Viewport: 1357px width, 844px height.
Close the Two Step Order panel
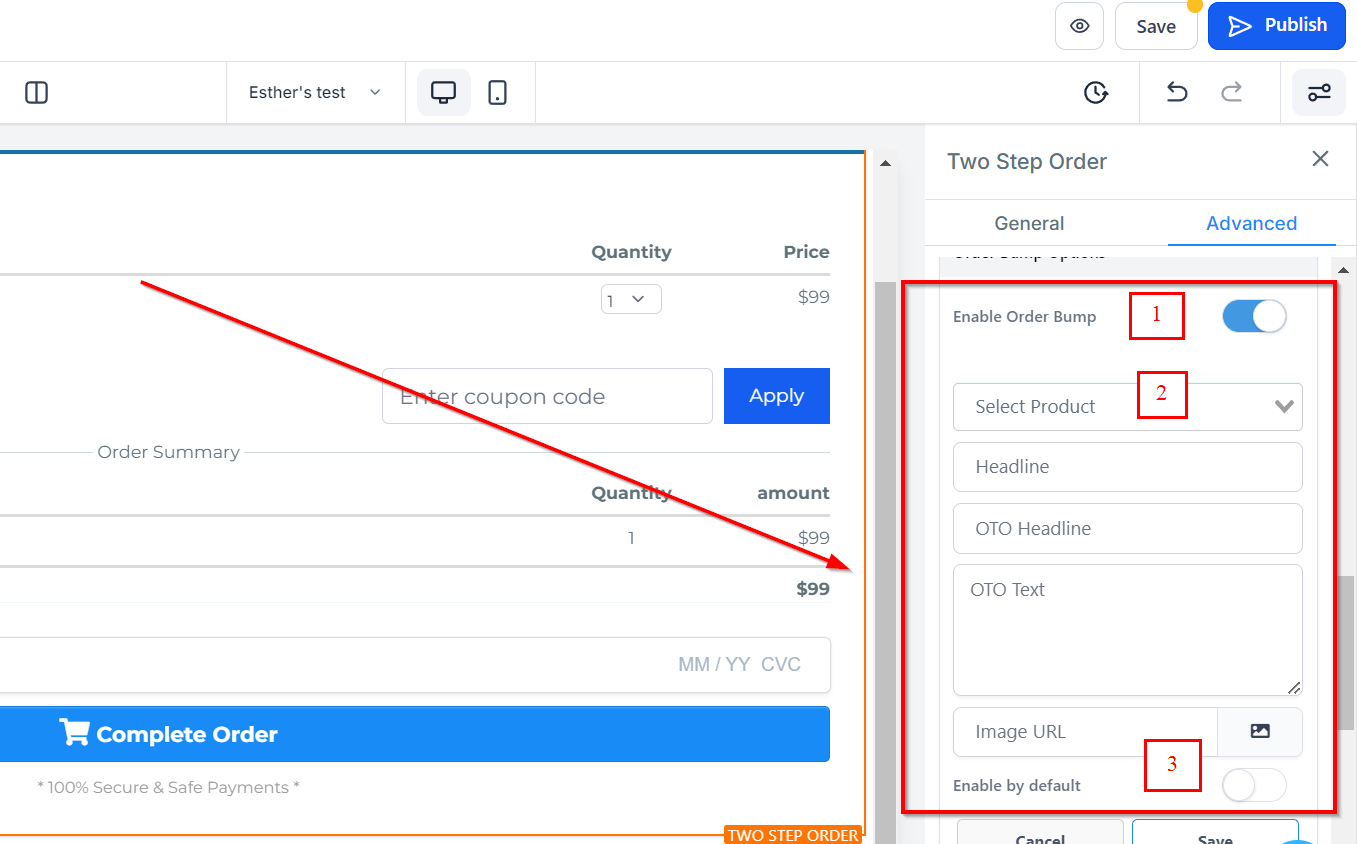[x=1320, y=159]
